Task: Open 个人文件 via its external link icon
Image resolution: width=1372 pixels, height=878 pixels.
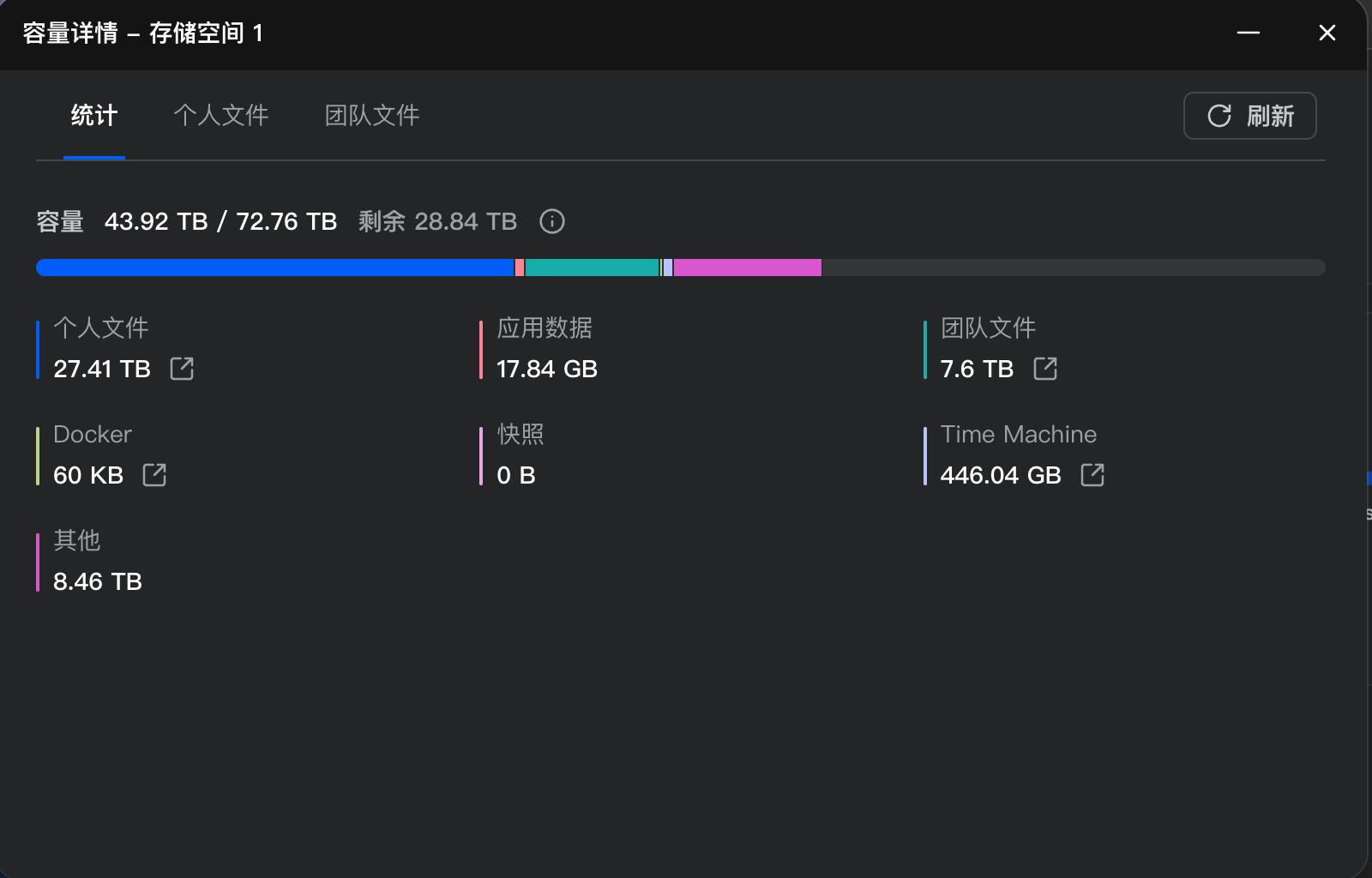Action: pos(183,369)
